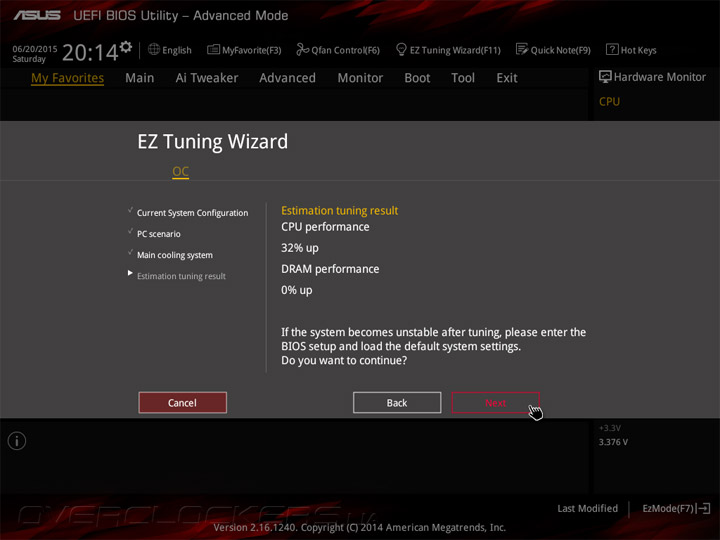Image resolution: width=720 pixels, height=540 pixels.
Task: Select the Exit tab
Action: click(x=507, y=78)
